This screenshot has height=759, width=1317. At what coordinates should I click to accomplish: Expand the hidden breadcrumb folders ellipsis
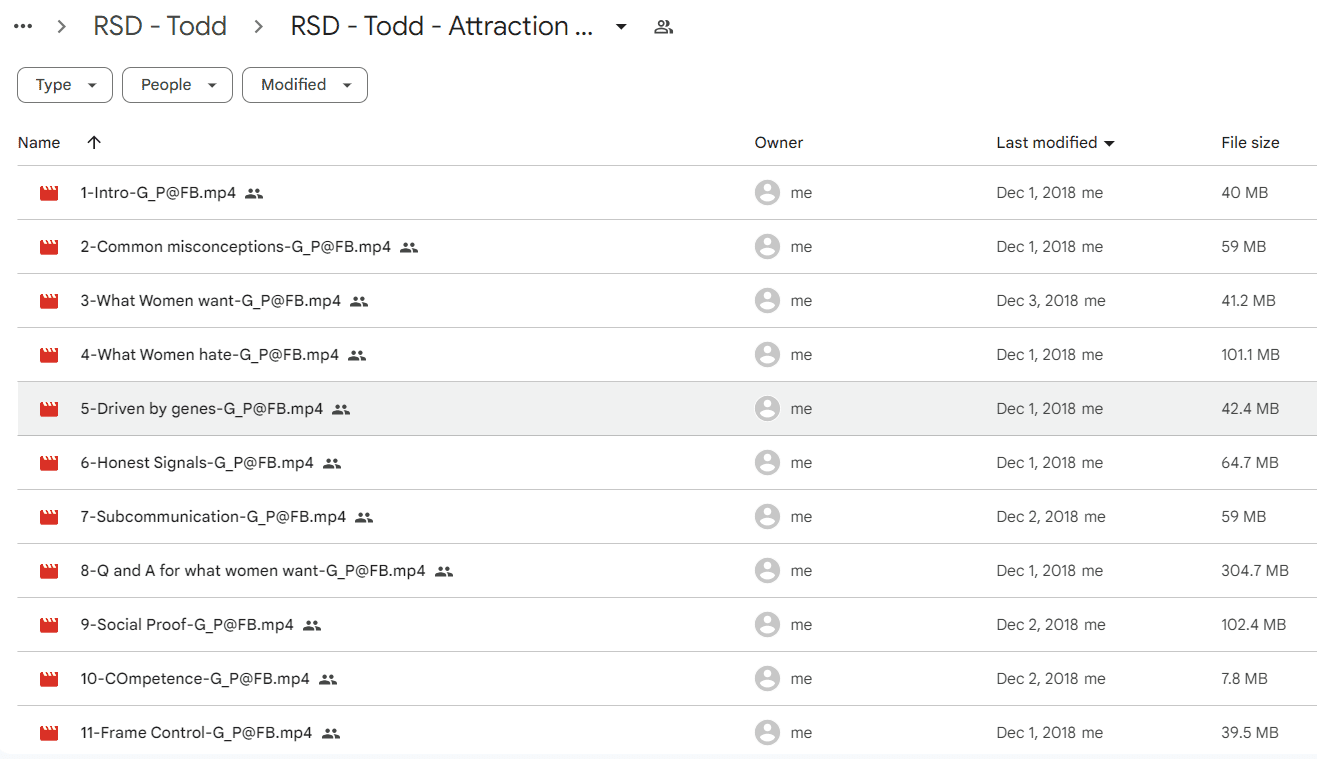[x=23, y=27]
